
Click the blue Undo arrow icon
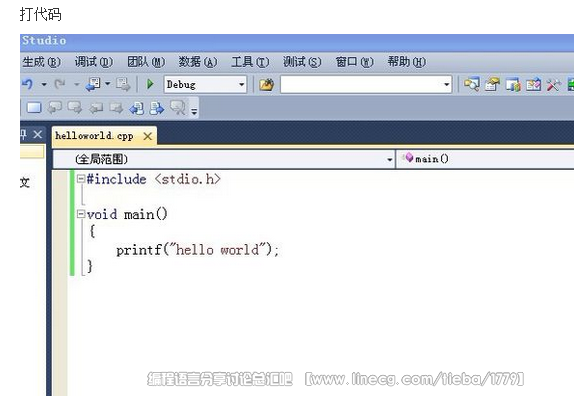click(27, 85)
